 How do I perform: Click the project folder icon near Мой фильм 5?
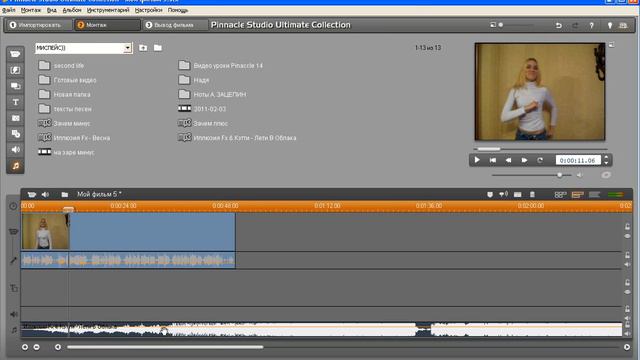coord(64,195)
